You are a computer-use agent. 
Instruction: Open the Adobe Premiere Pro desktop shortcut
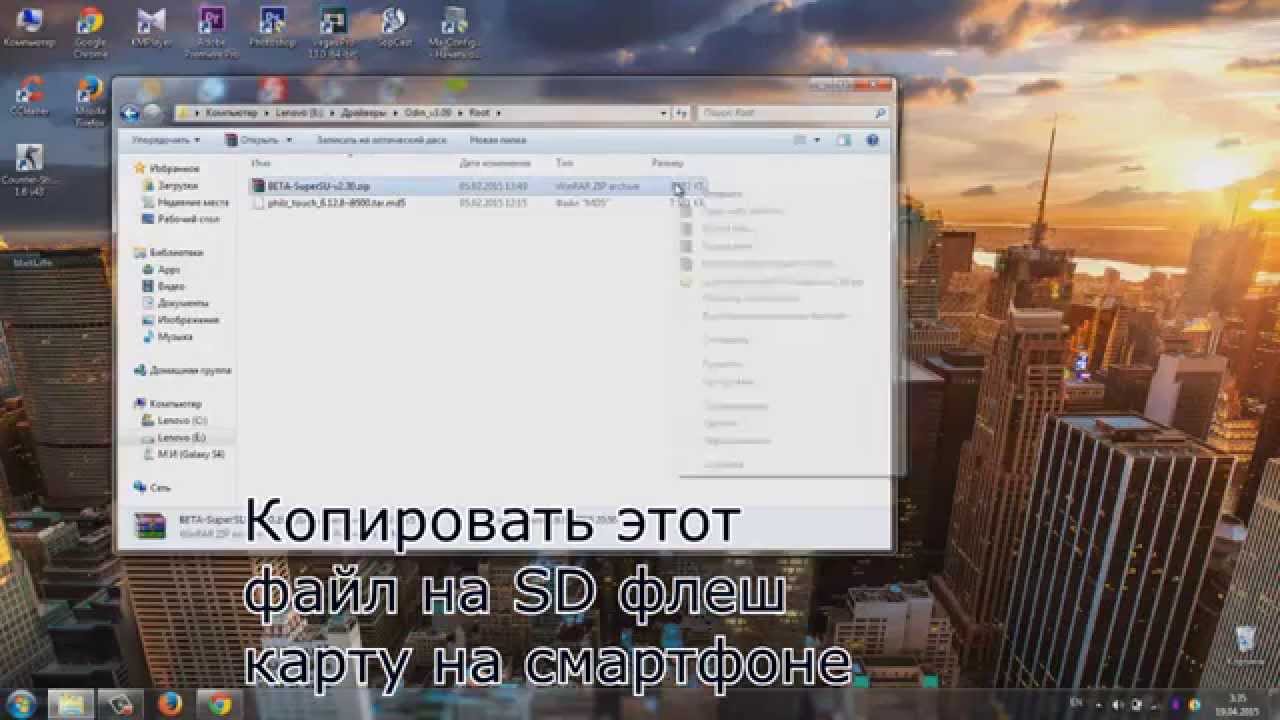[212, 30]
